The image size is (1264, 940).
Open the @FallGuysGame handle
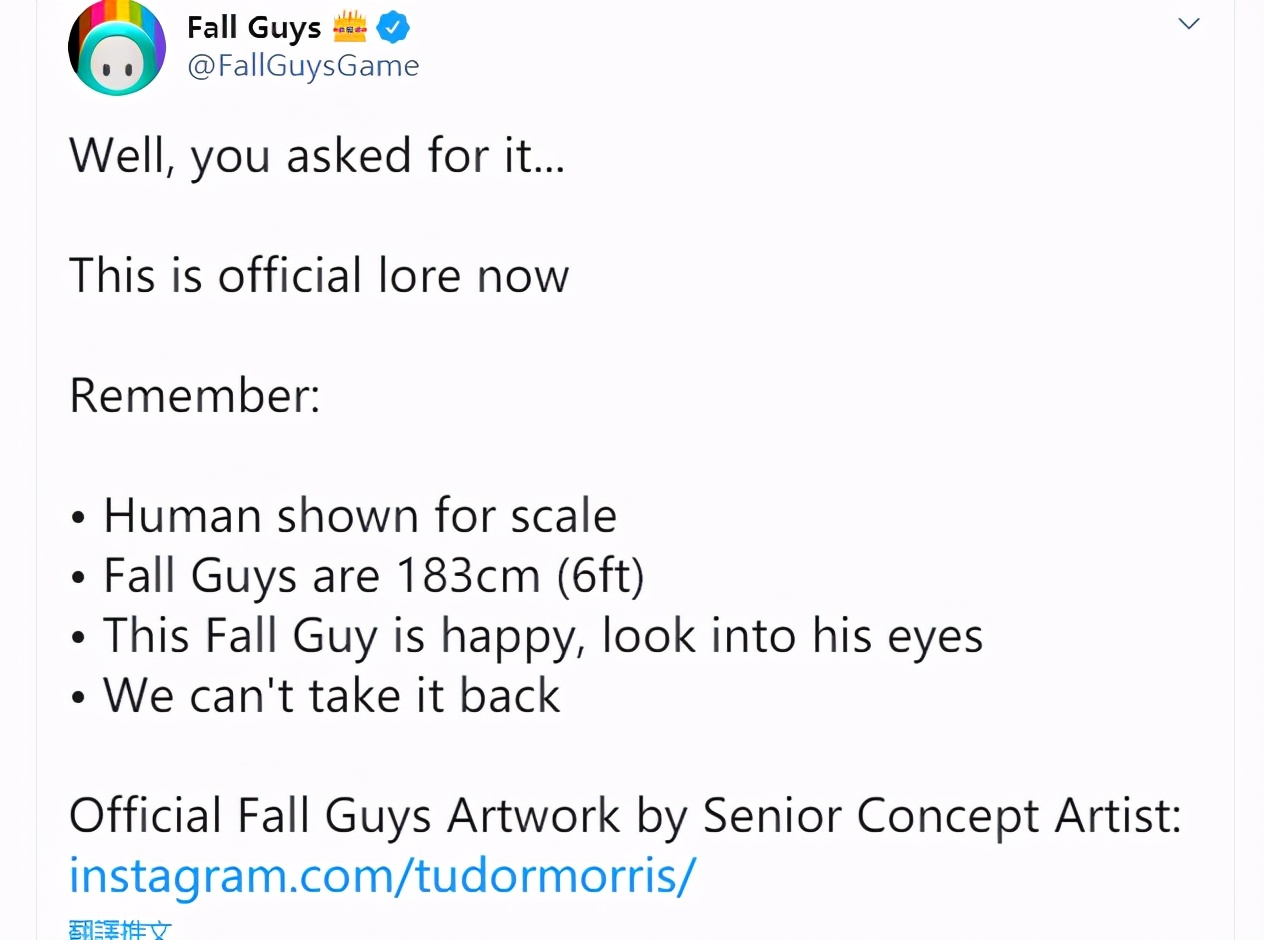pyautogui.click(x=303, y=67)
